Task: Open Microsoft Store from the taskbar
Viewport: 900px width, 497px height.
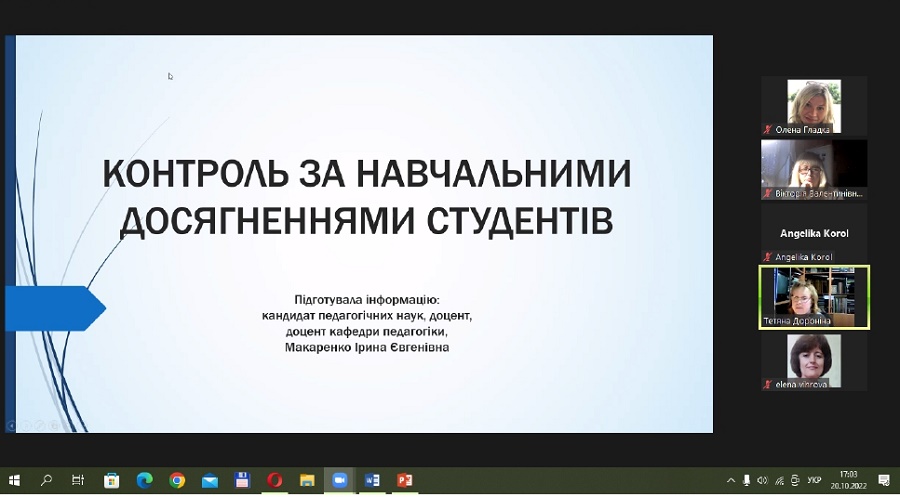Action: click(x=112, y=480)
